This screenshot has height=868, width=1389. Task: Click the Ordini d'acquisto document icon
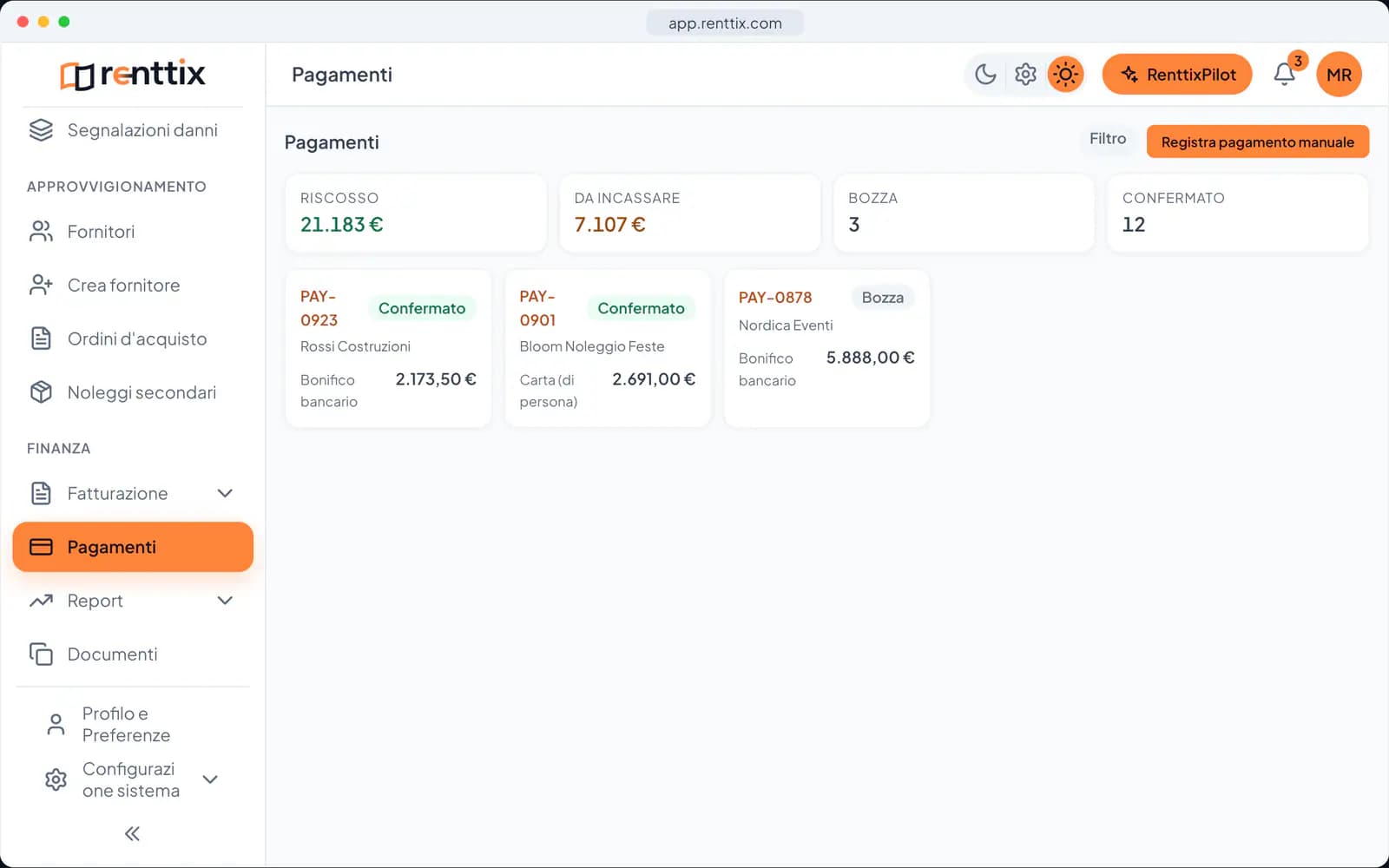(x=41, y=339)
